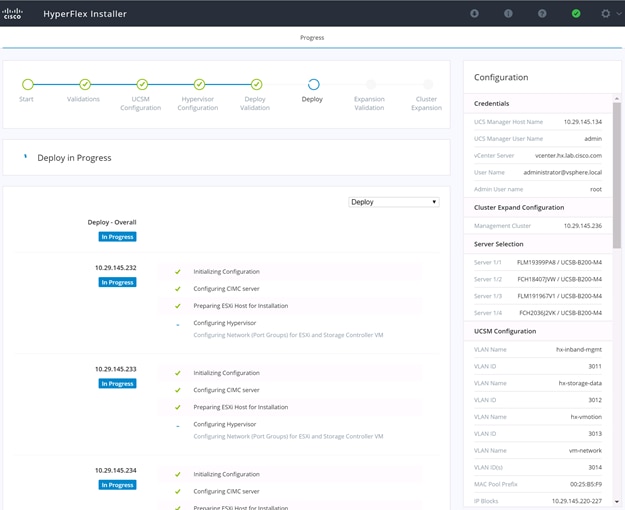Click IP Blocks value 10.29.145.220-227
Screen dimensions: 625x510
click(577, 501)
